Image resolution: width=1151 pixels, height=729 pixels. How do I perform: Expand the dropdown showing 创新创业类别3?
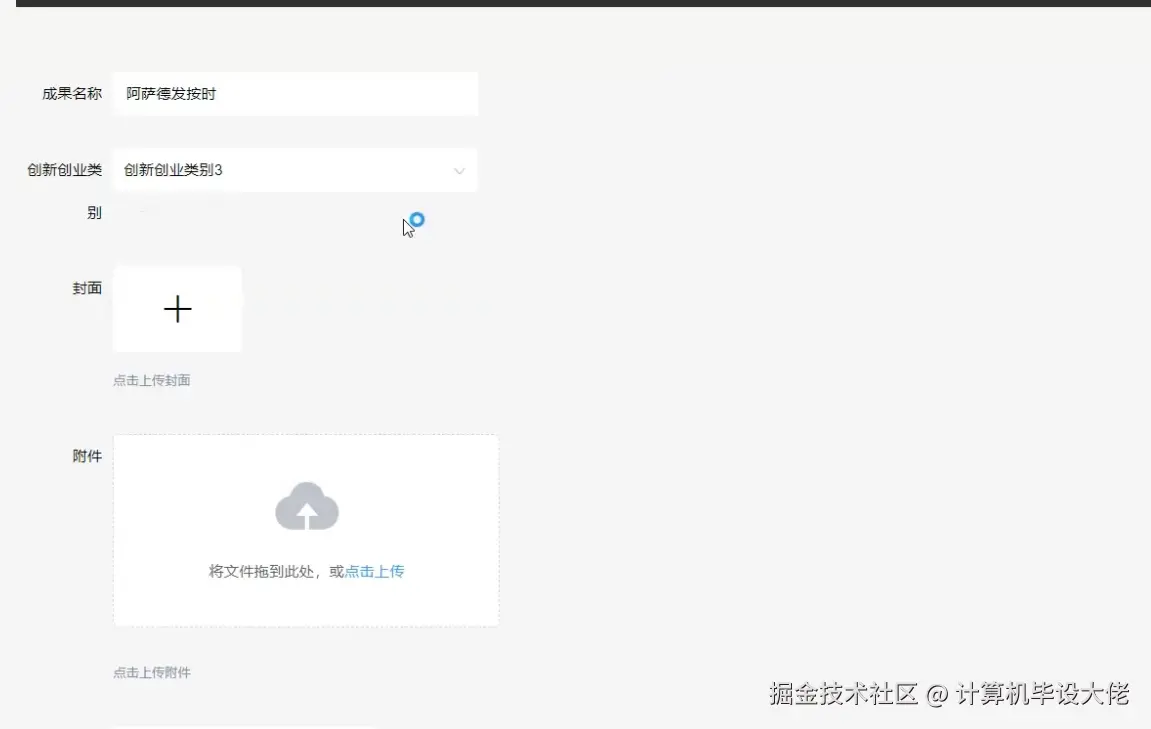click(295, 170)
